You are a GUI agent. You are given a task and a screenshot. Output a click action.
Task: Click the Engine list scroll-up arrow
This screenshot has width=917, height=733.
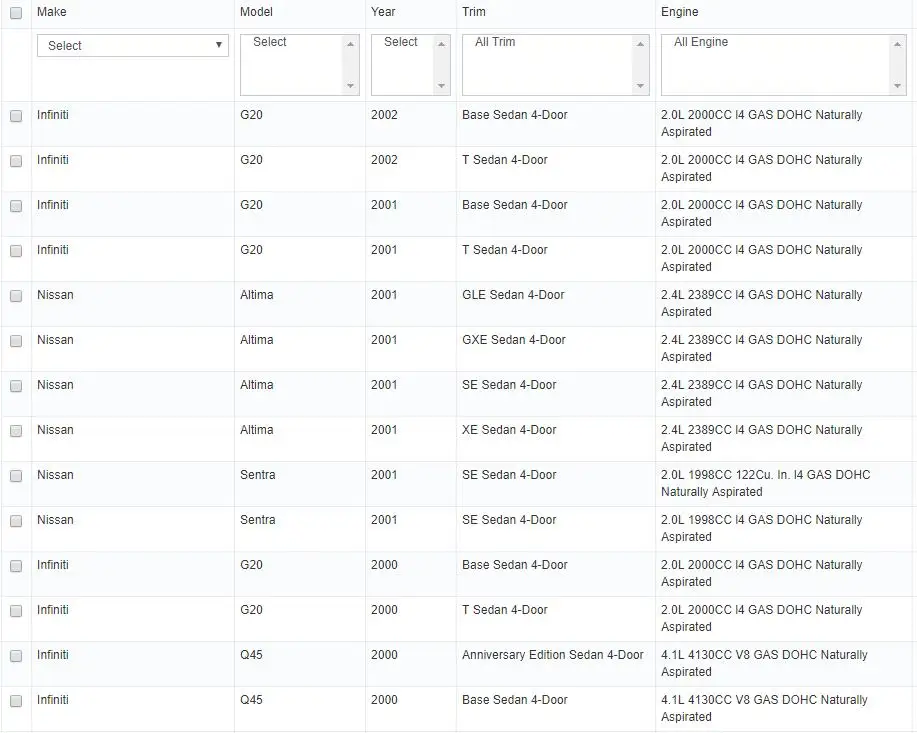897,44
